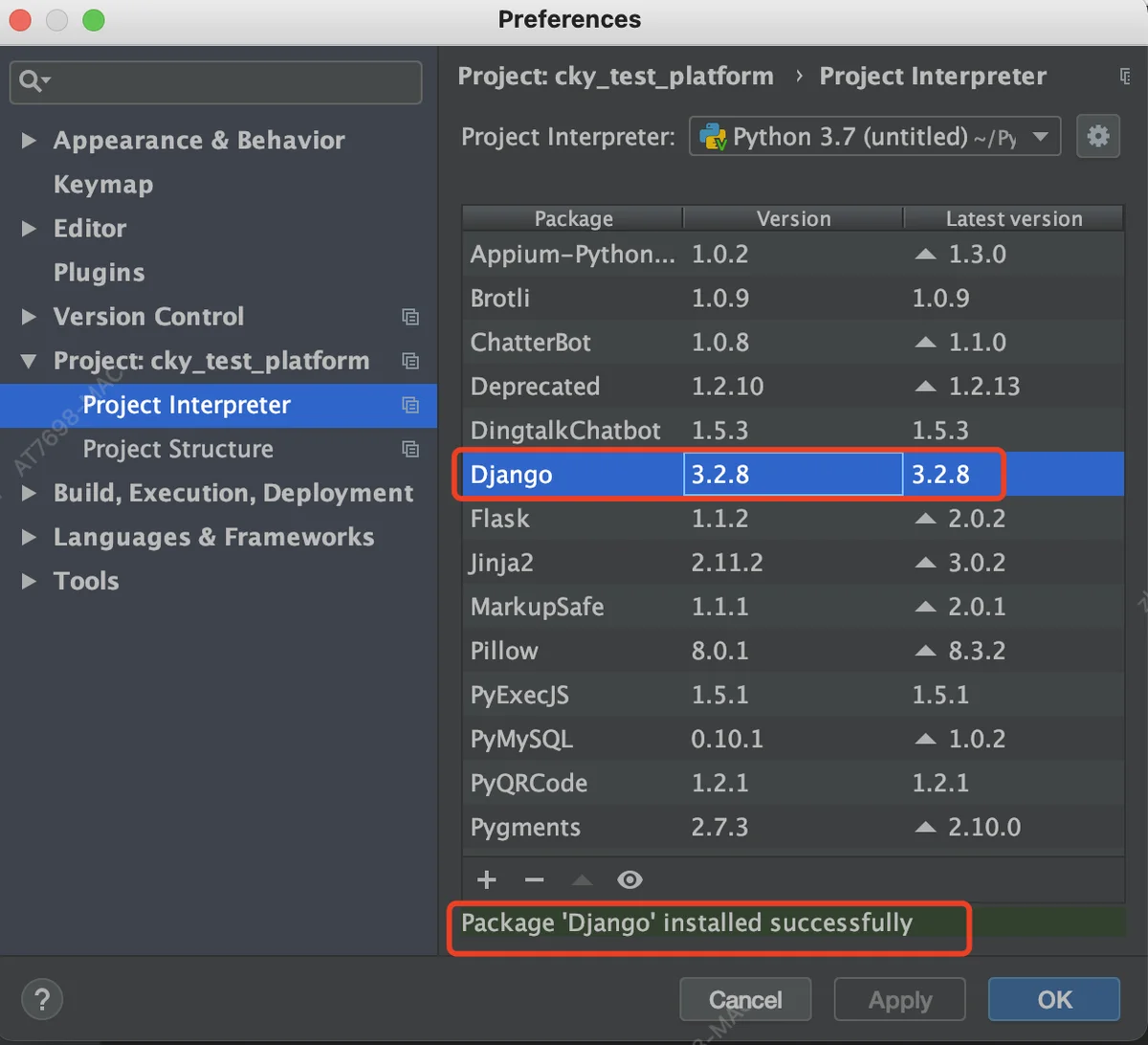This screenshot has height=1045, width=1148.
Task: Click Jinja2's latest version 3.0.2
Action: (977, 563)
